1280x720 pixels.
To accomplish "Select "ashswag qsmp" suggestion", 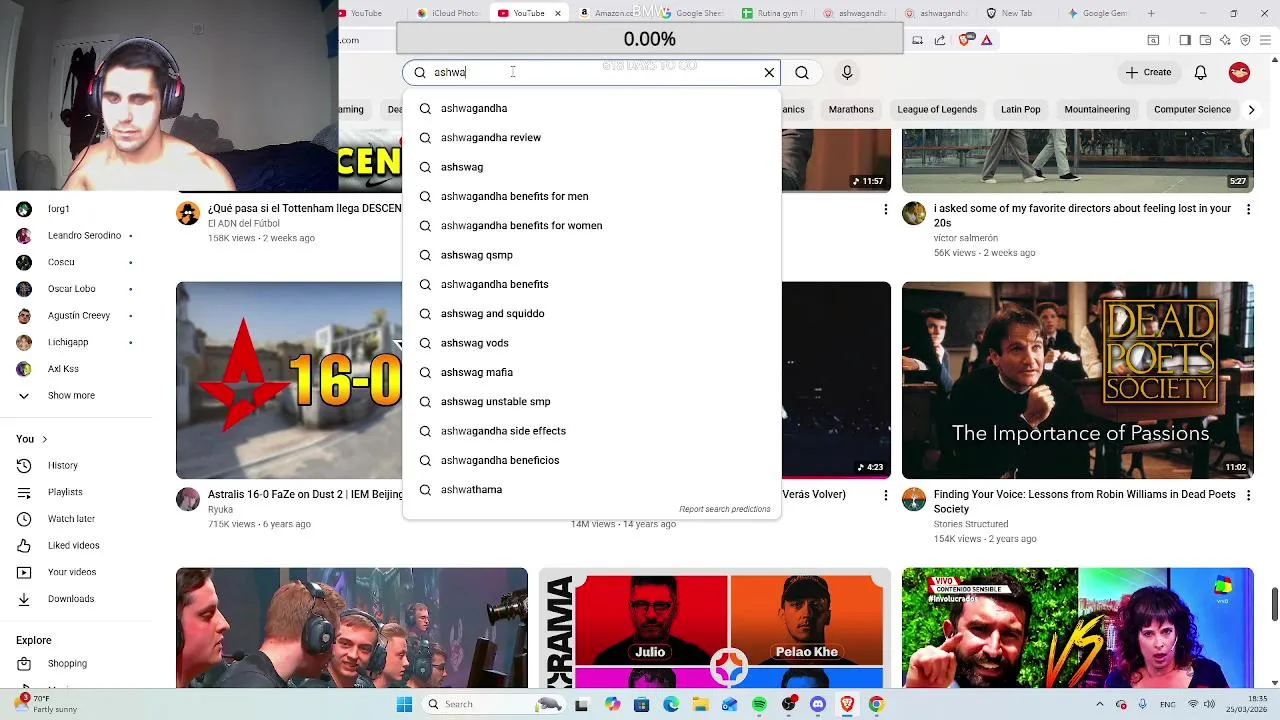I will click(591, 255).
